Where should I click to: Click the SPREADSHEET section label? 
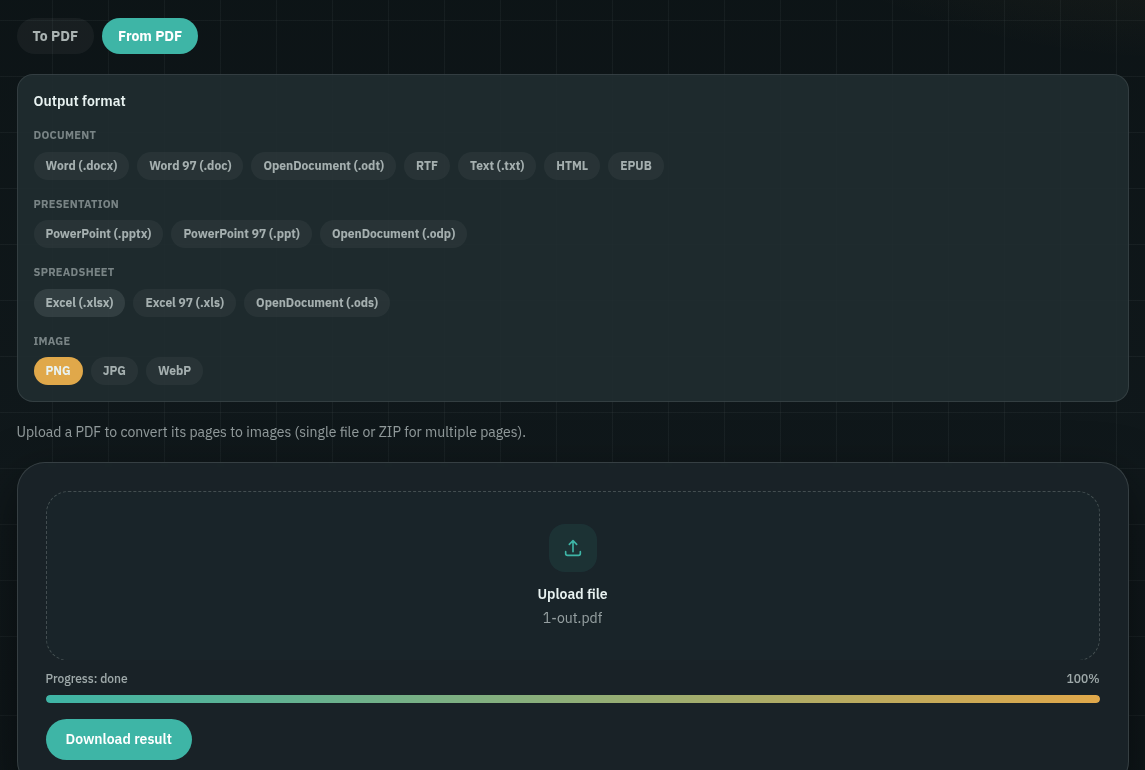coord(74,272)
